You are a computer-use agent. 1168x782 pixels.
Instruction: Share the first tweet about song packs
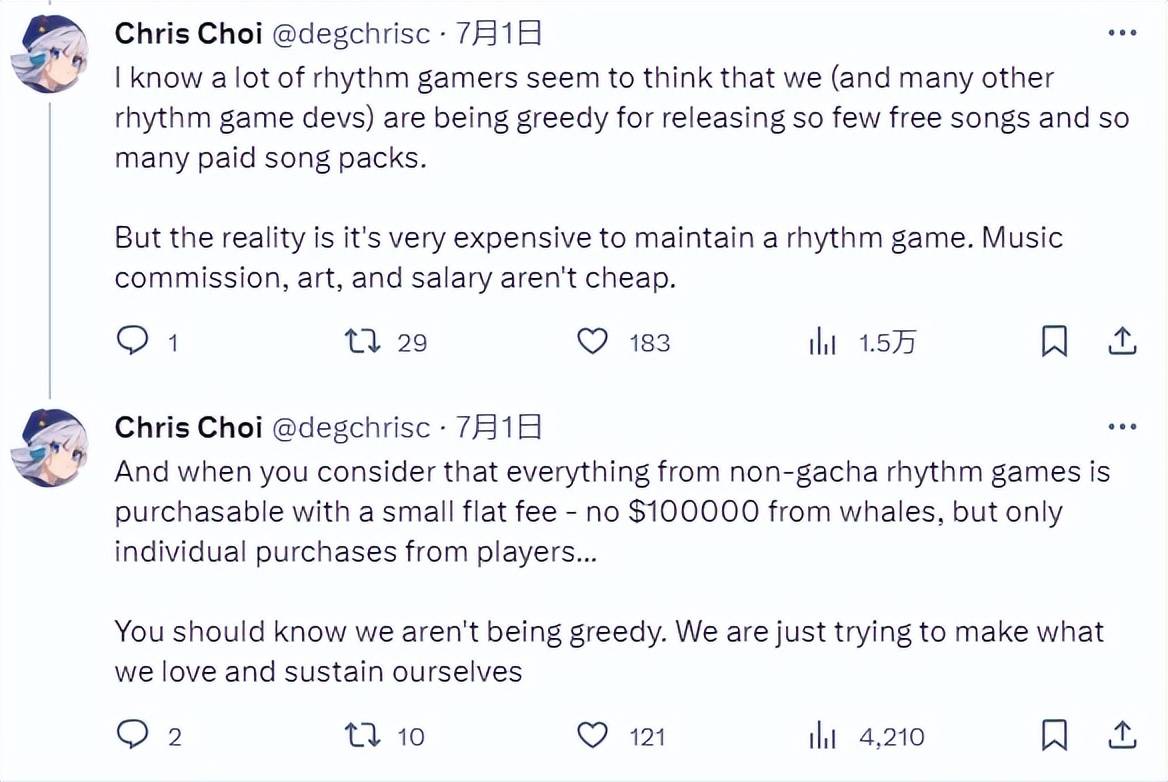click(1122, 342)
